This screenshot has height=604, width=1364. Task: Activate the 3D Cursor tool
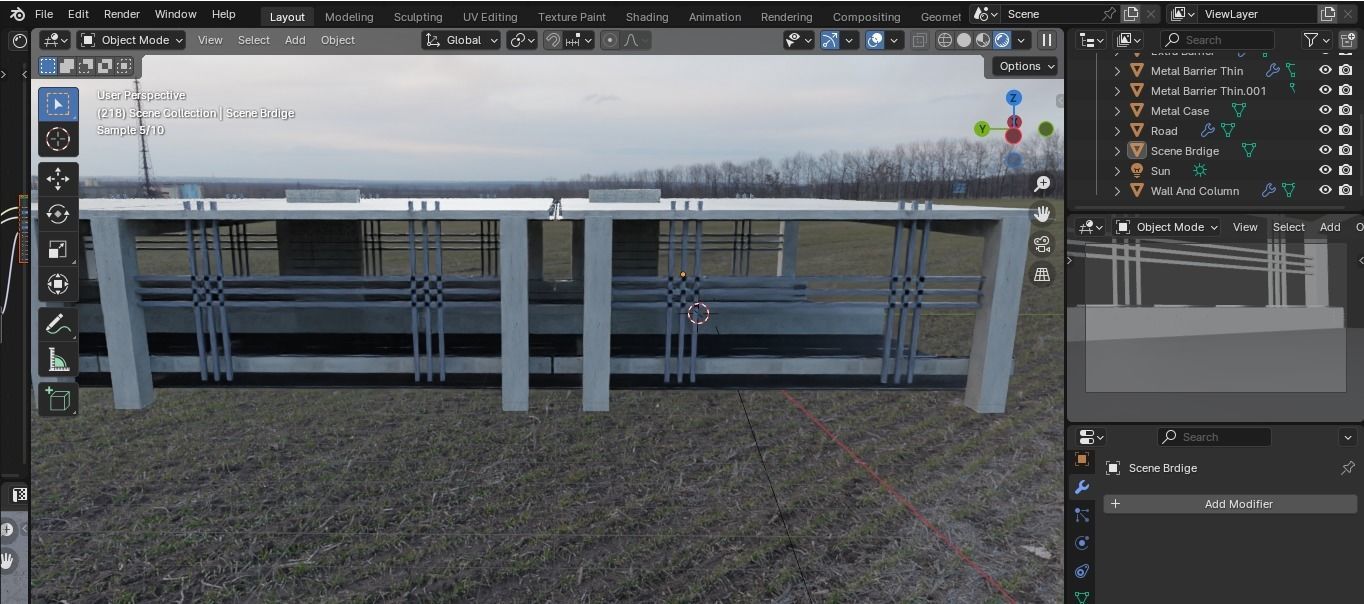[58, 139]
